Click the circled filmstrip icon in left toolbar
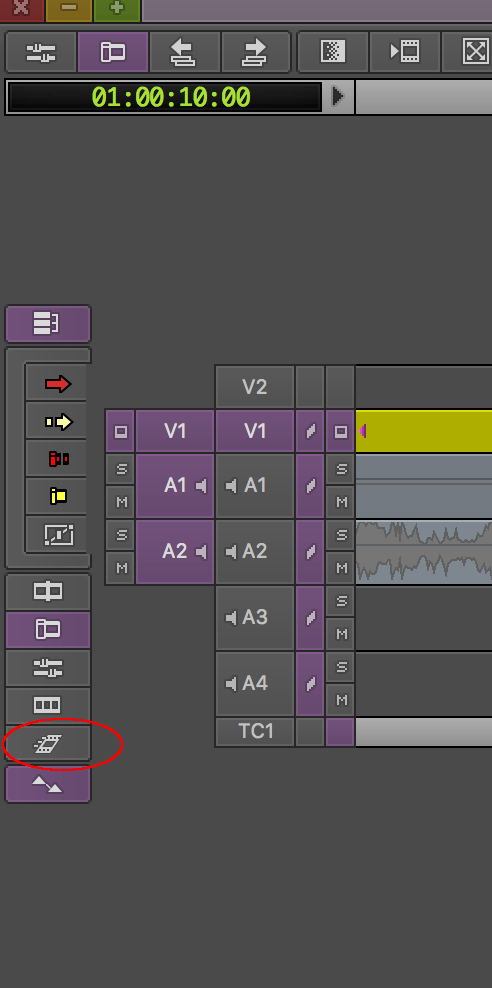492x988 pixels. [x=48, y=744]
